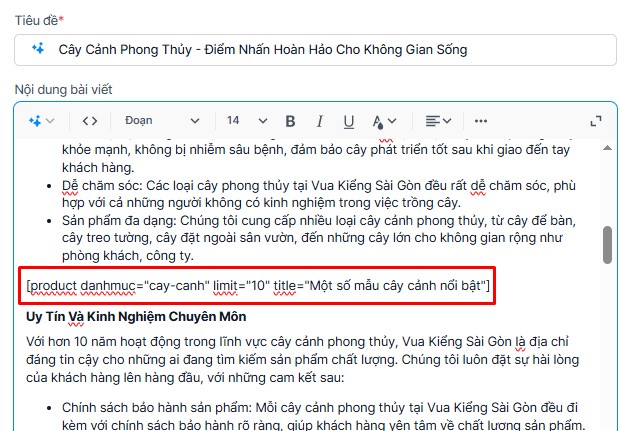This screenshot has width=631, height=431.
Task: Open the font size 14 dropdown
Action: [247, 121]
